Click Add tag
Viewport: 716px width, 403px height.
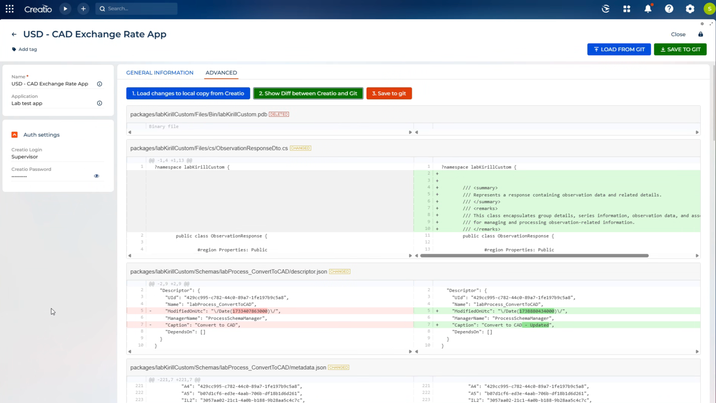coord(24,49)
